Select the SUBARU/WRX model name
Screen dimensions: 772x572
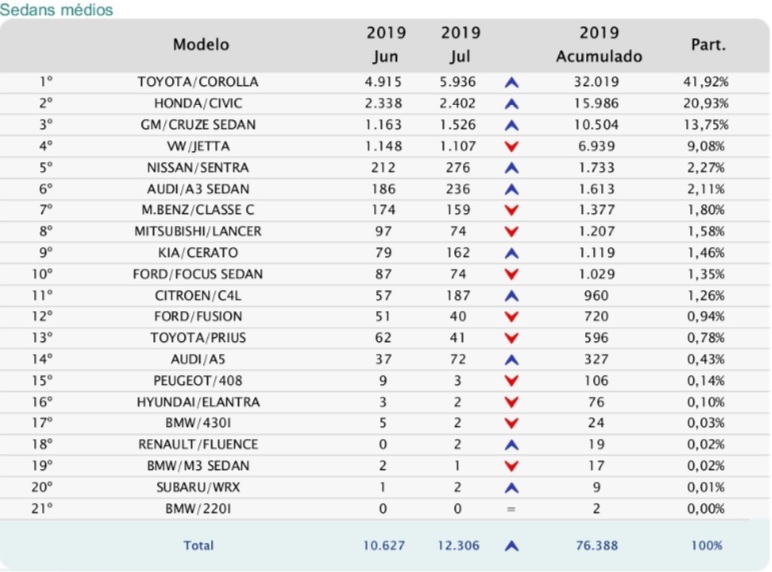pos(198,487)
